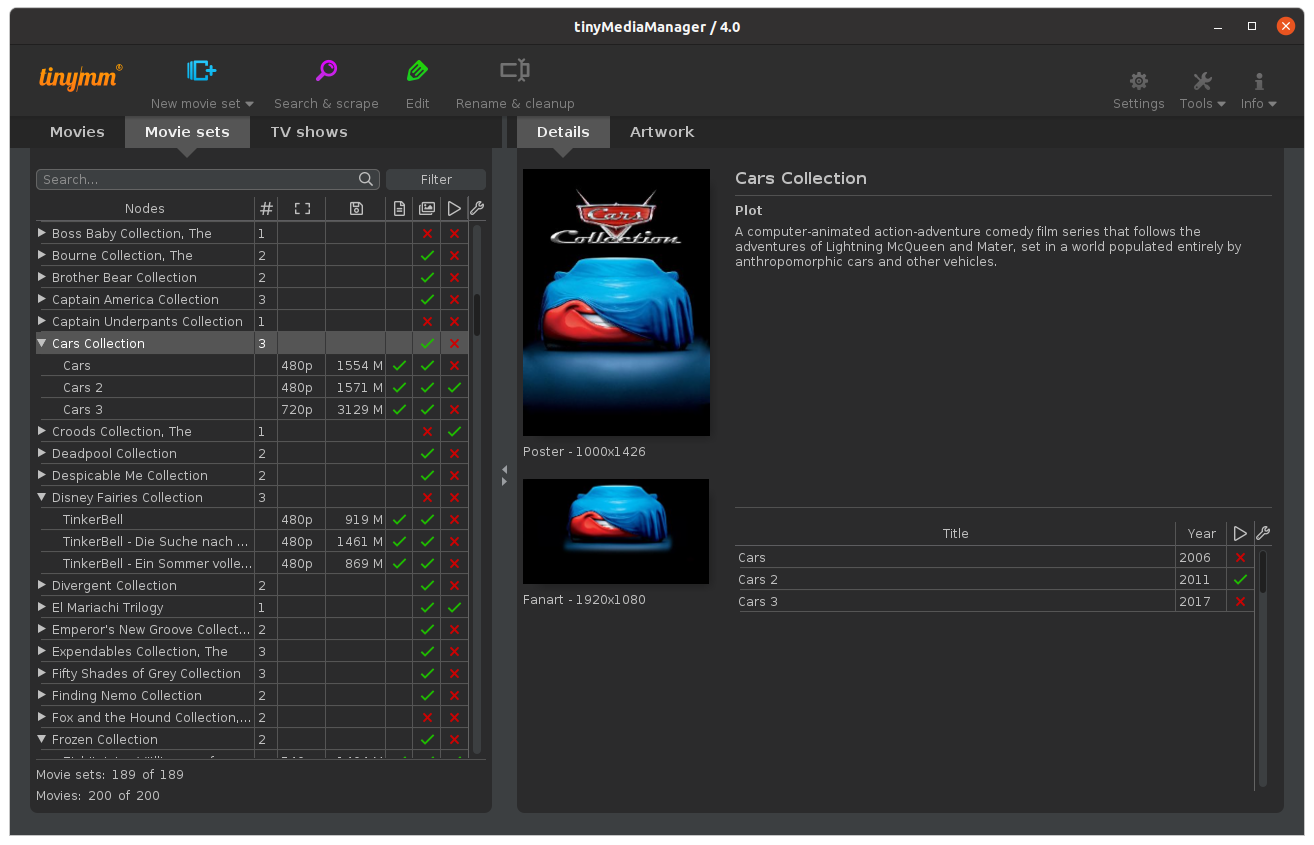The height and width of the screenshot is (845, 1314).
Task: Open the Artwork tab
Action: tap(661, 132)
